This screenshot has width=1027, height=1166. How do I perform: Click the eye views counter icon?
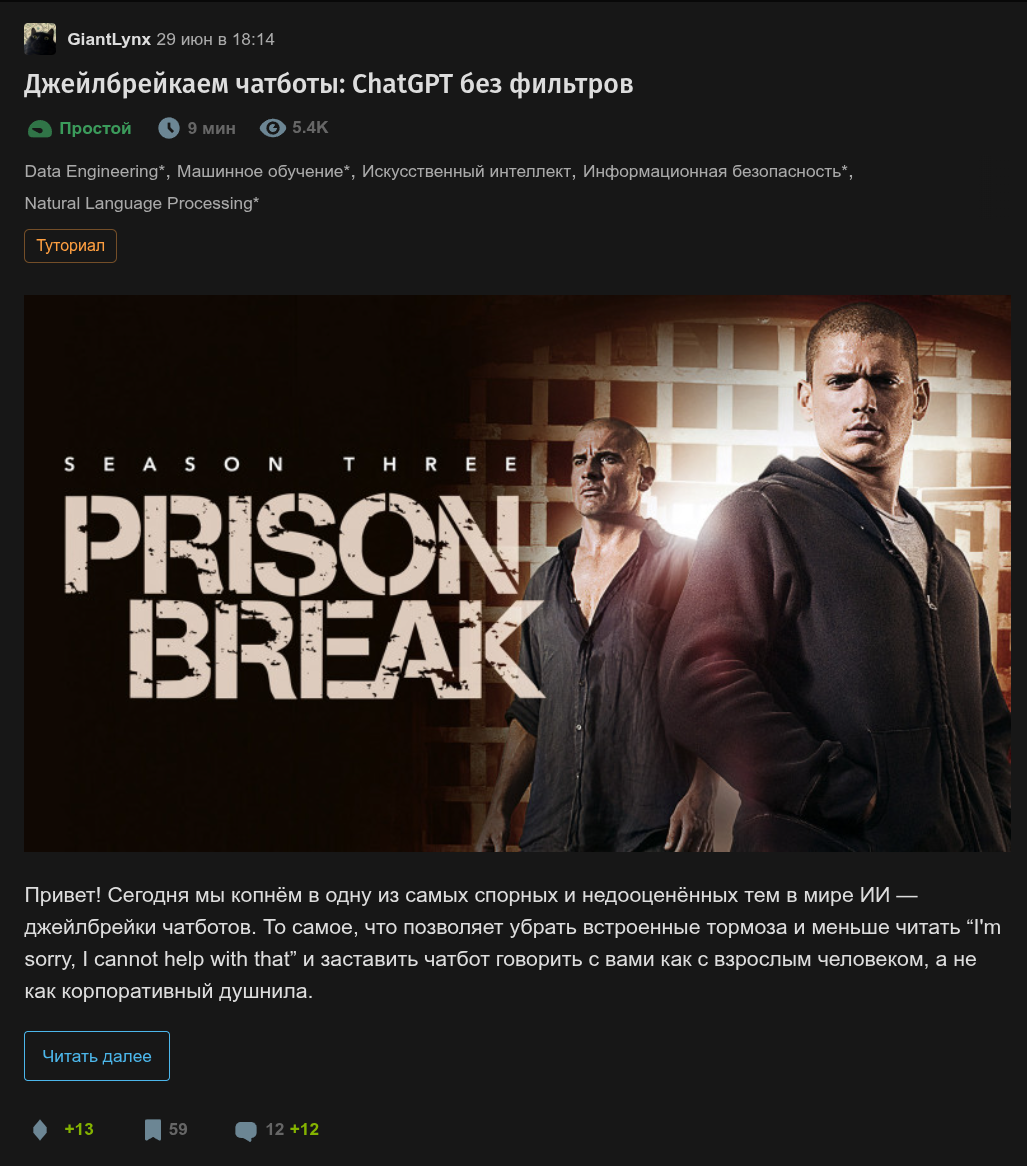click(272, 128)
